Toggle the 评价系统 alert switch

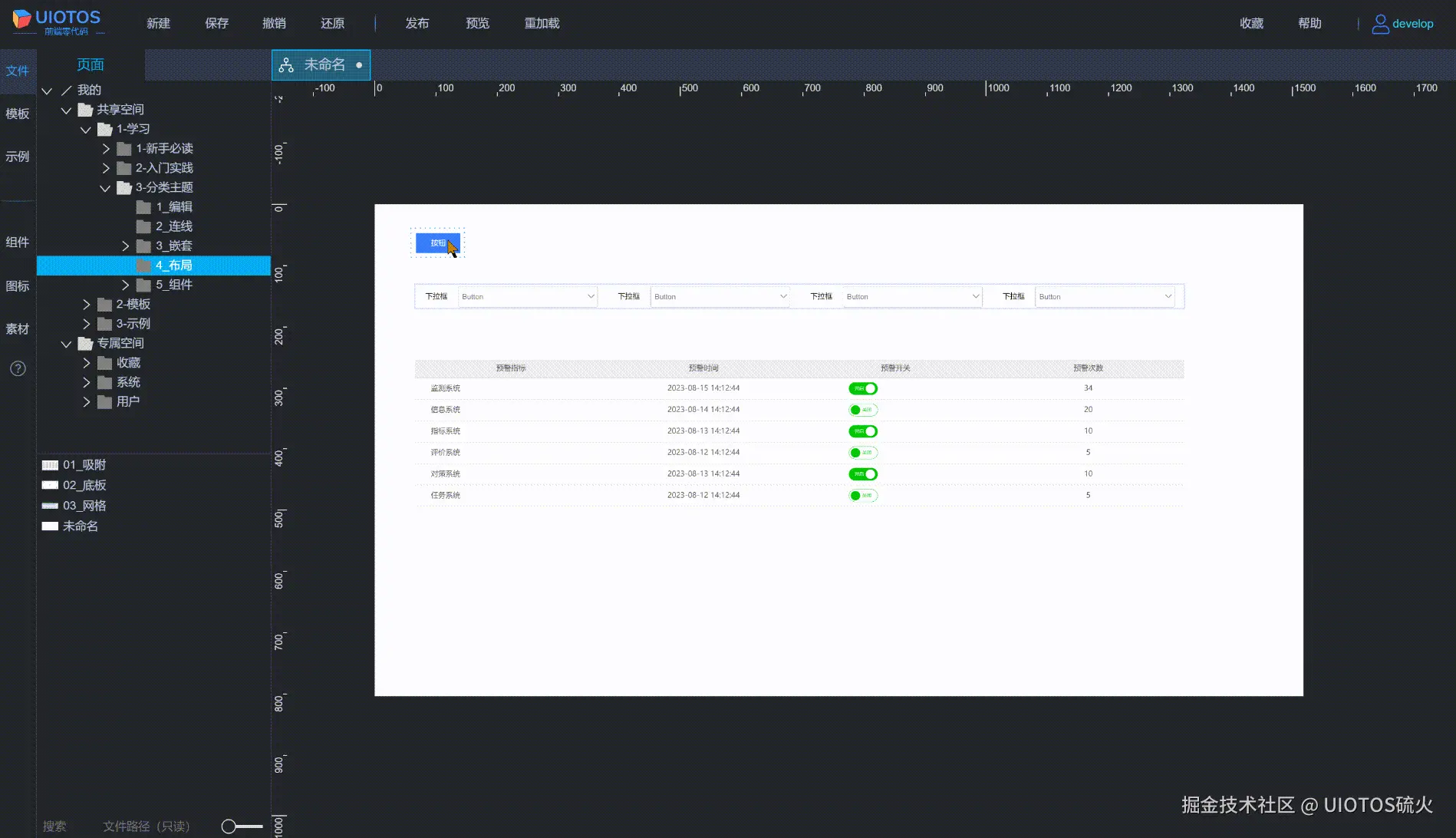[x=863, y=453]
